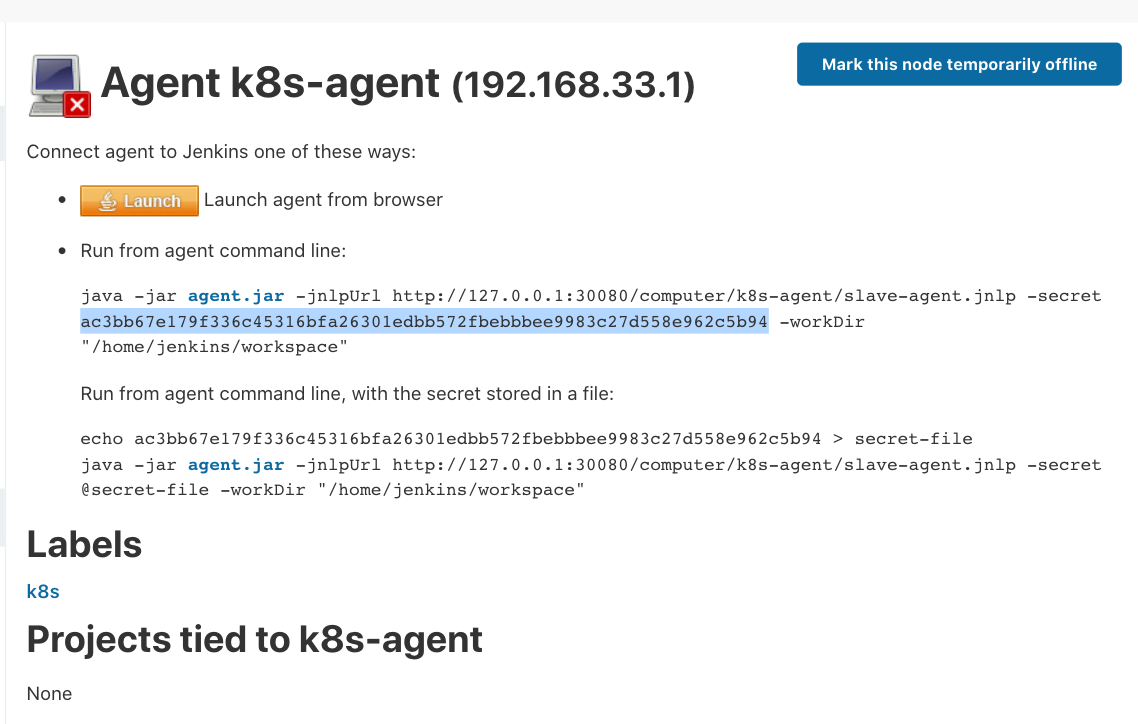Click the first "/home/jenkins/workspace" path
Viewport: 1138px width, 724px height.
pos(215,347)
